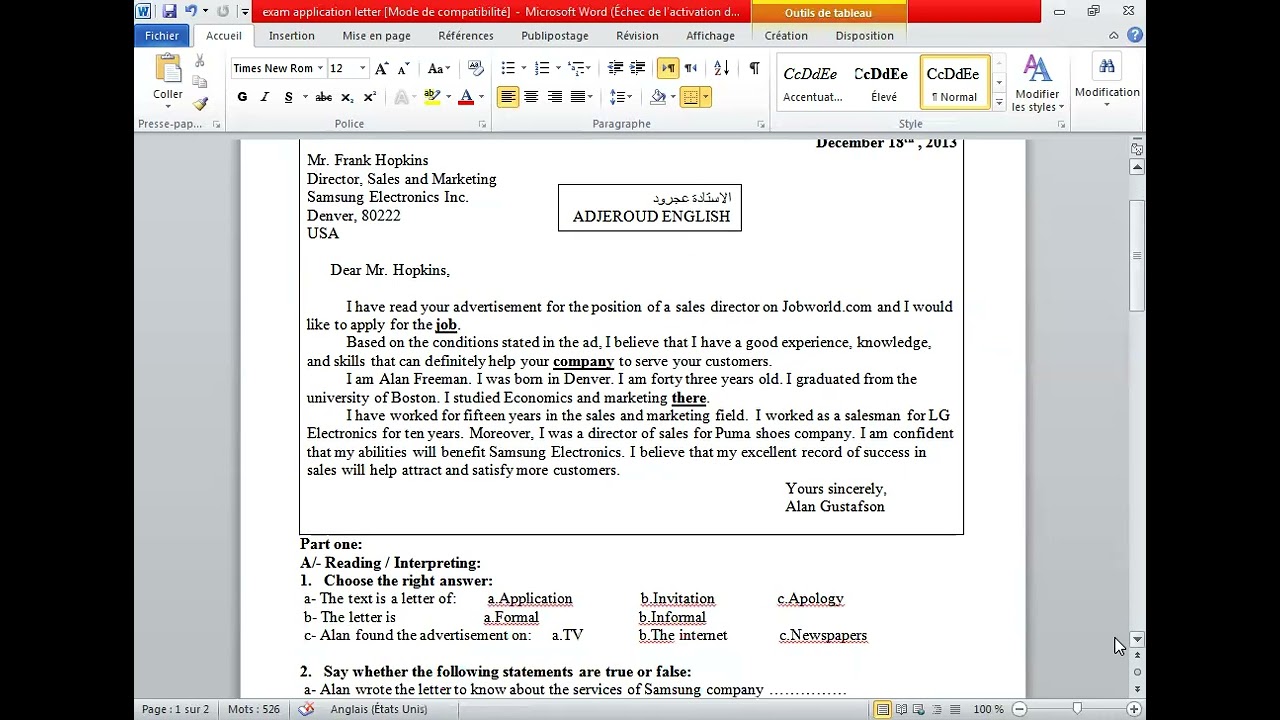Decrease paragraph indent
This screenshot has width=1280, height=720.
pyautogui.click(x=615, y=68)
